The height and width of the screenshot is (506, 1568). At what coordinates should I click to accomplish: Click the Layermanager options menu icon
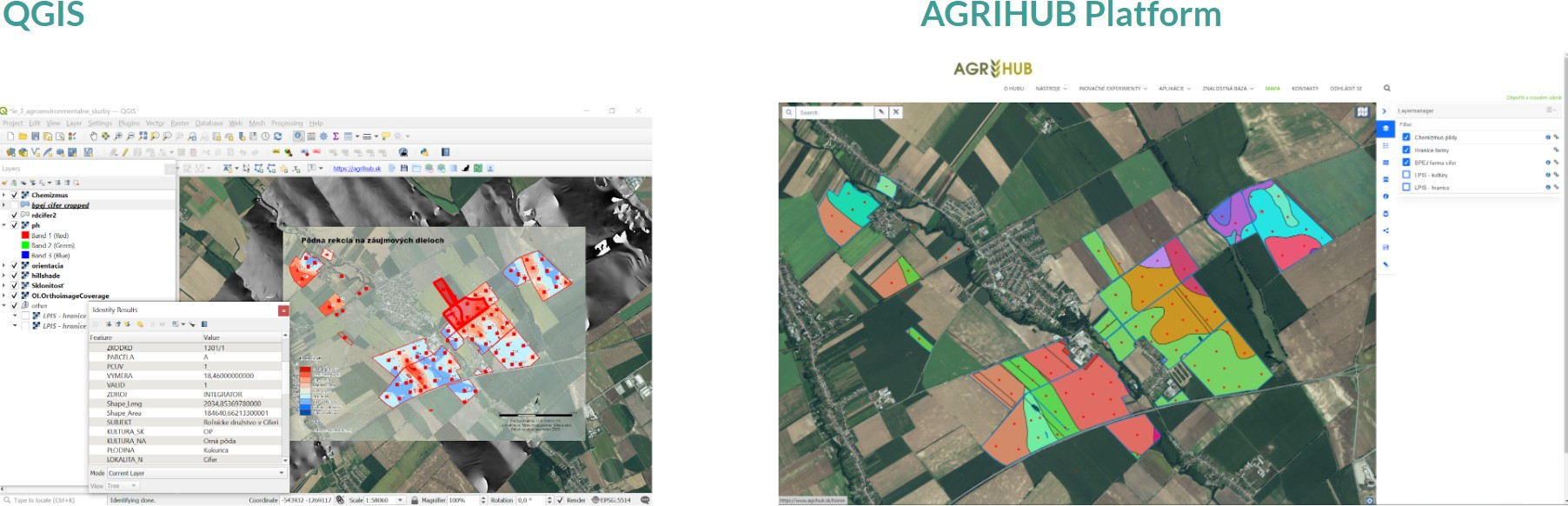[1550, 110]
